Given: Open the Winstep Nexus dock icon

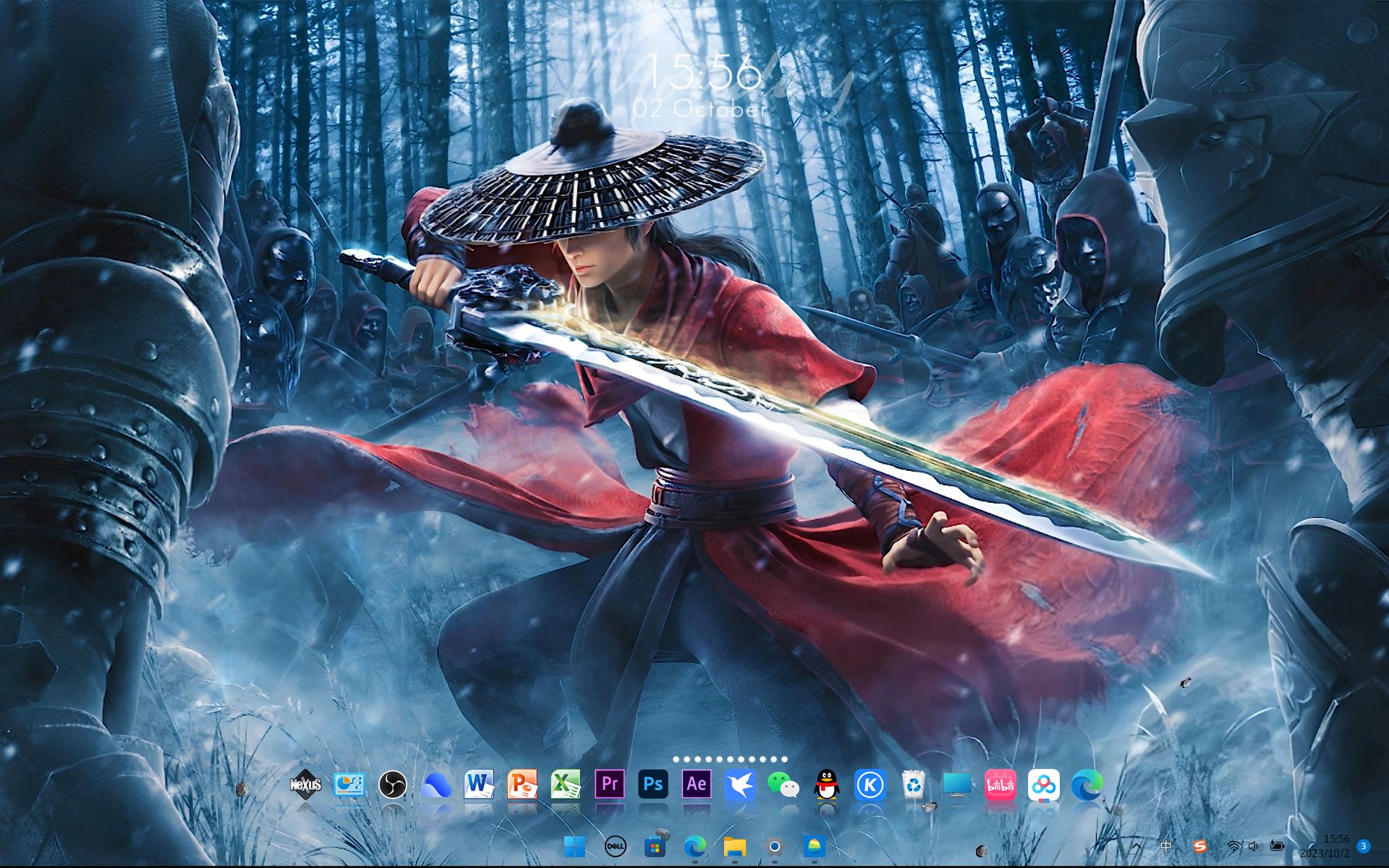Looking at the screenshot, I should point(305,785).
